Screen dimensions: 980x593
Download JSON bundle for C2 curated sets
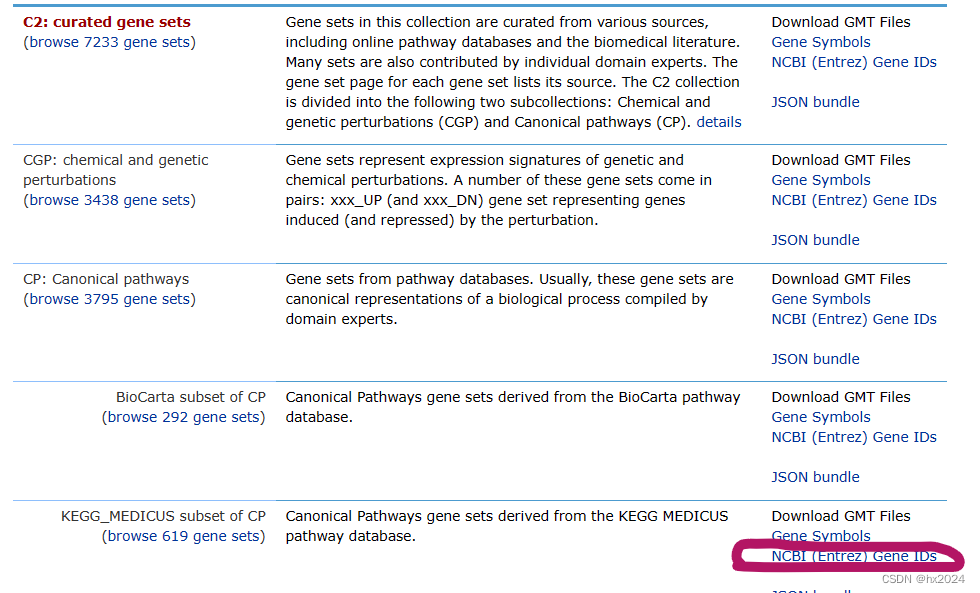(x=815, y=102)
